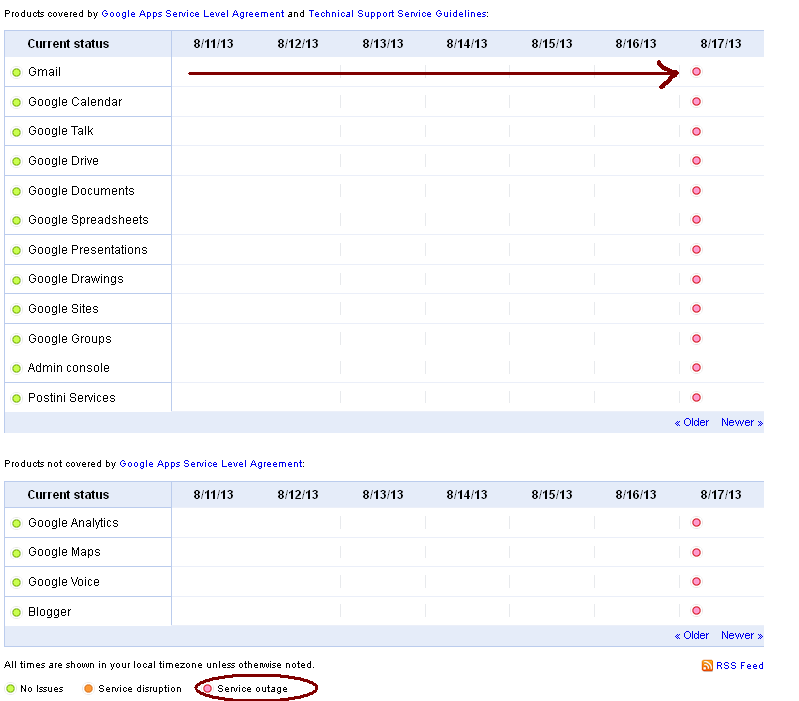This screenshot has height=701, width=799.
Task: Open the Google Apps Service Level Agreement link at top
Action: click(x=193, y=14)
